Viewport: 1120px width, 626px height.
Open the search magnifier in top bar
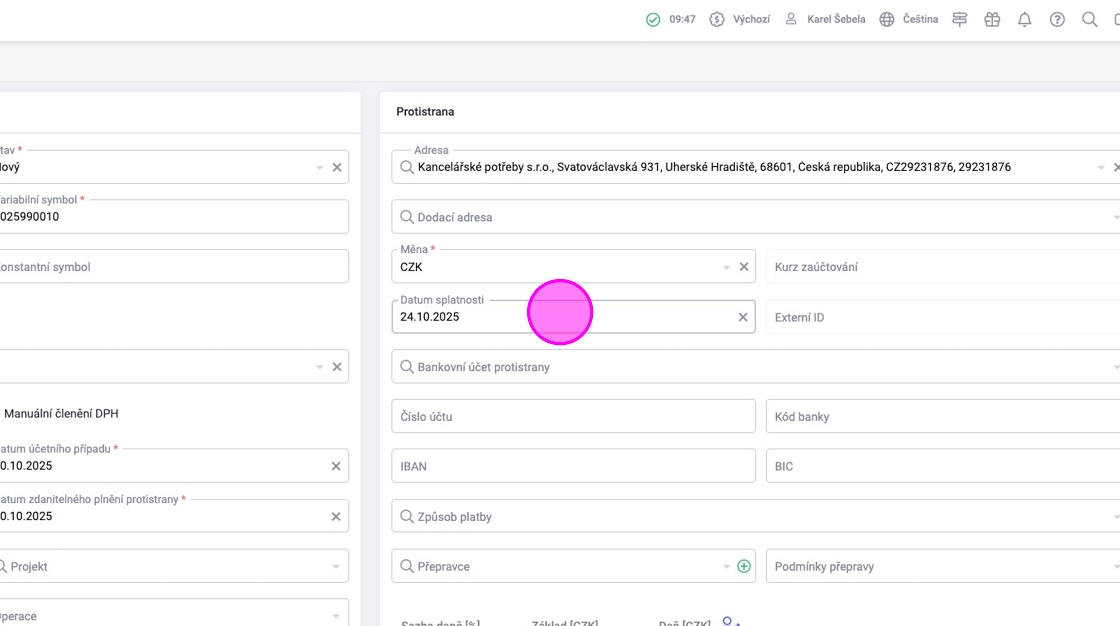point(1089,19)
